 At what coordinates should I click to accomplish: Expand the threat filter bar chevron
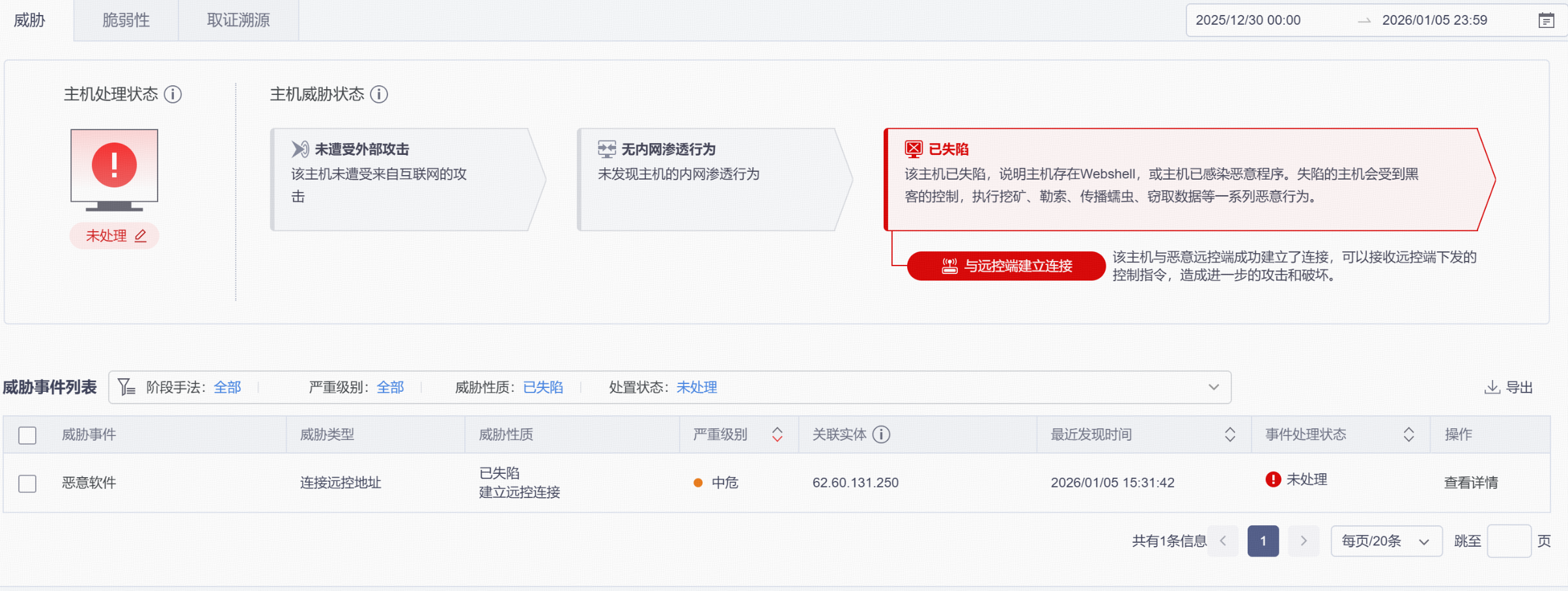(1213, 387)
